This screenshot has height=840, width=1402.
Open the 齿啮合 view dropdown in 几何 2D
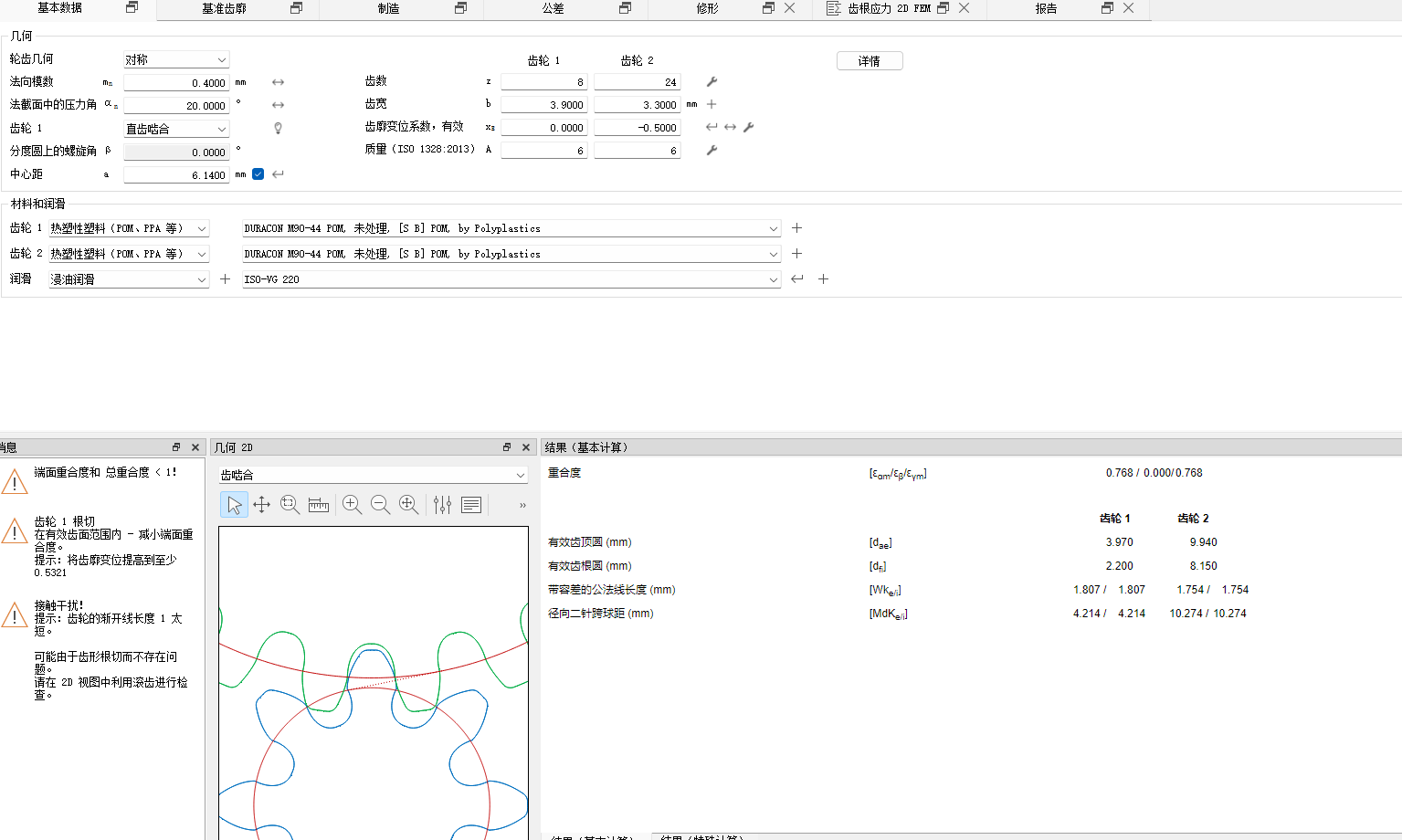[x=374, y=475]
